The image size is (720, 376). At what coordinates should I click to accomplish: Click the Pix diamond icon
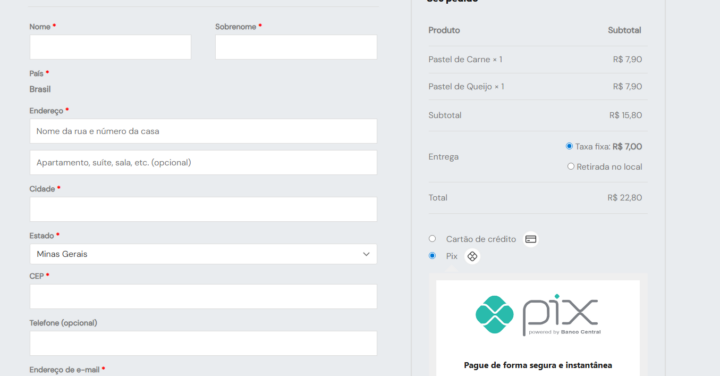[x=472, y=256]
